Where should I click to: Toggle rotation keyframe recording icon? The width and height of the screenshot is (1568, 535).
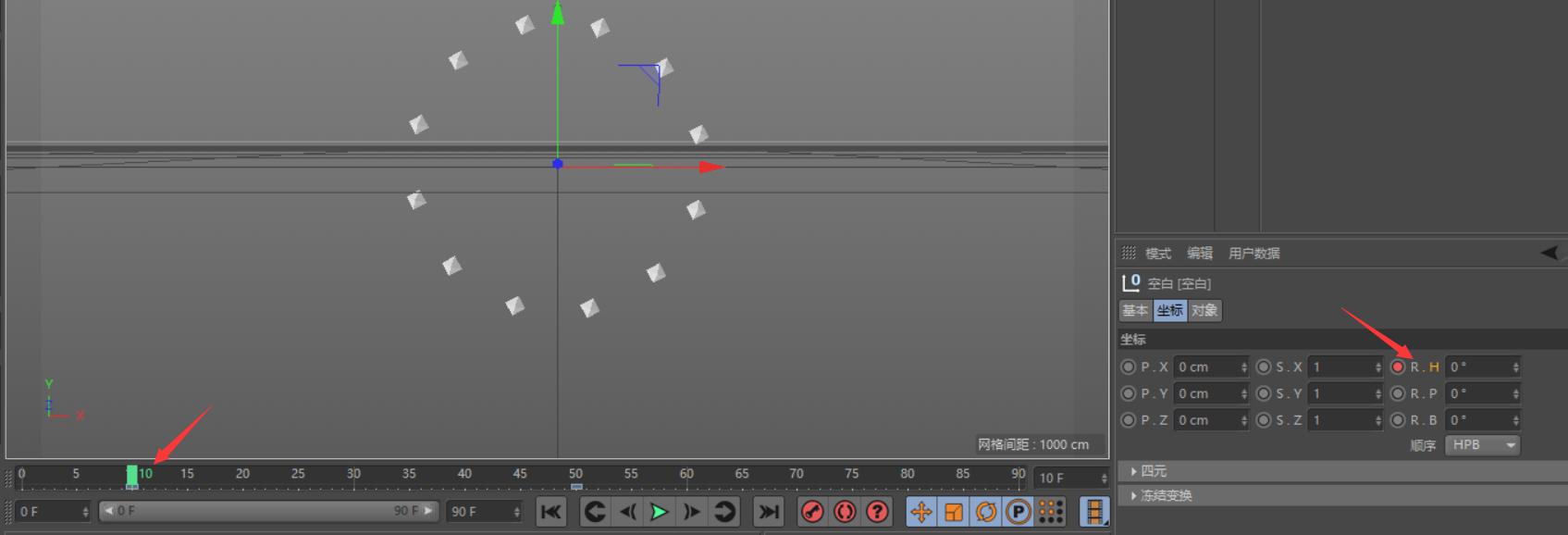pos(986,511)
